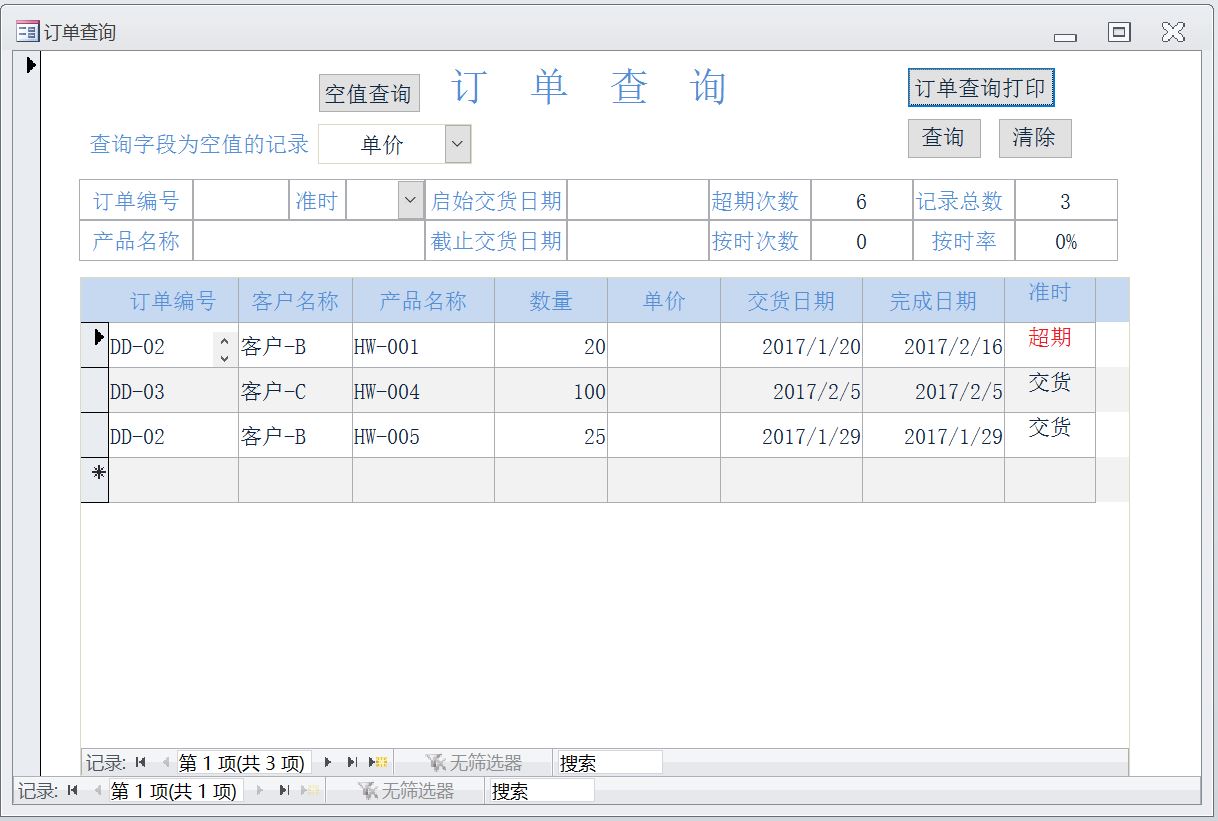Click the 查询 search button
1218x821 pixels.
coord(943,138)
